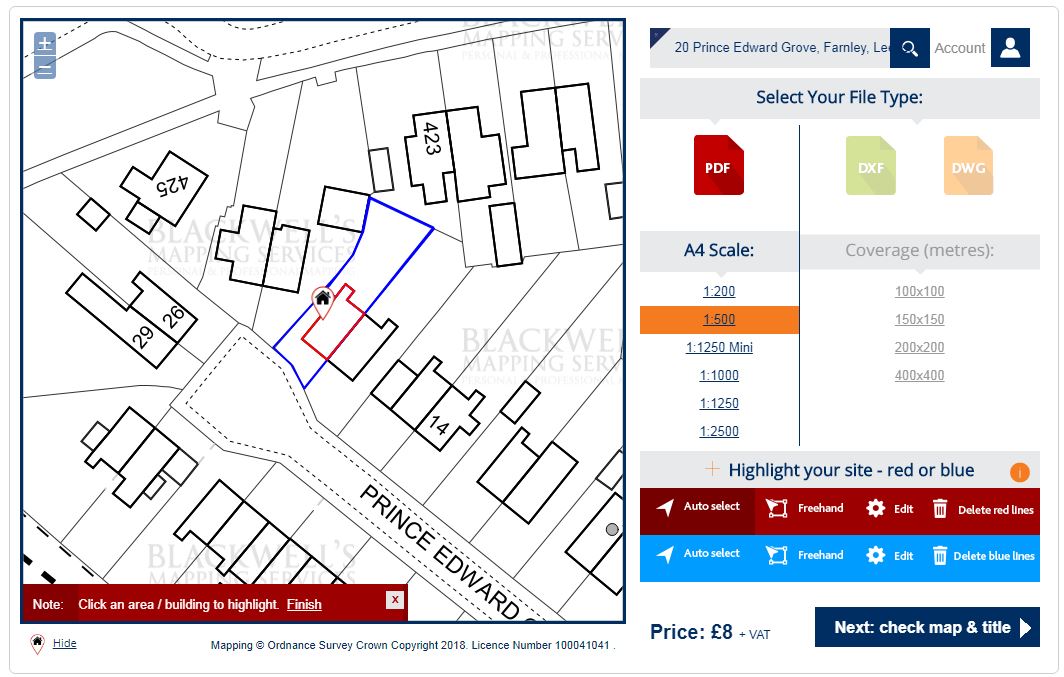Select the PDF file type
This screenshot has width=1064, height=677.
[x=717, y=166]
